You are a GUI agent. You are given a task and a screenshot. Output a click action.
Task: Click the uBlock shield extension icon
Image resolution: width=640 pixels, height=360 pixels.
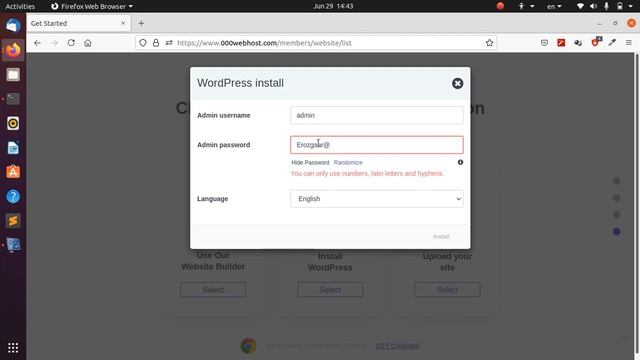pyautogui.click(x=596, y=42)
